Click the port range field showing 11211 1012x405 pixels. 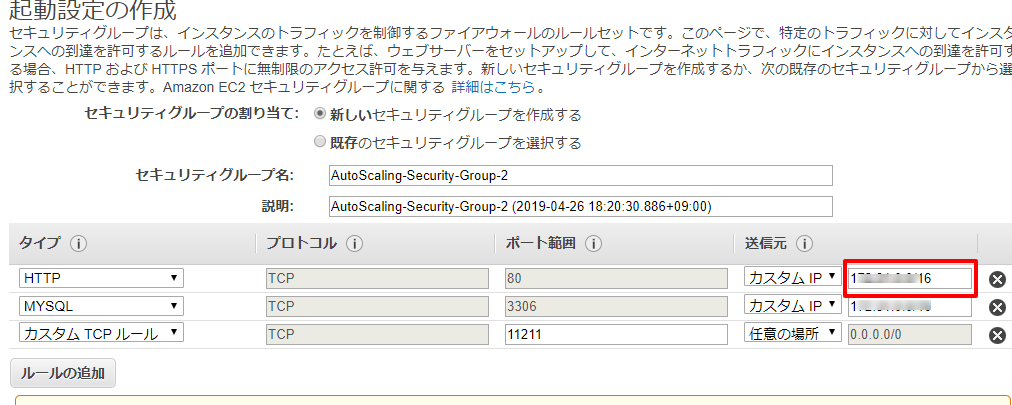pos(615,334)
